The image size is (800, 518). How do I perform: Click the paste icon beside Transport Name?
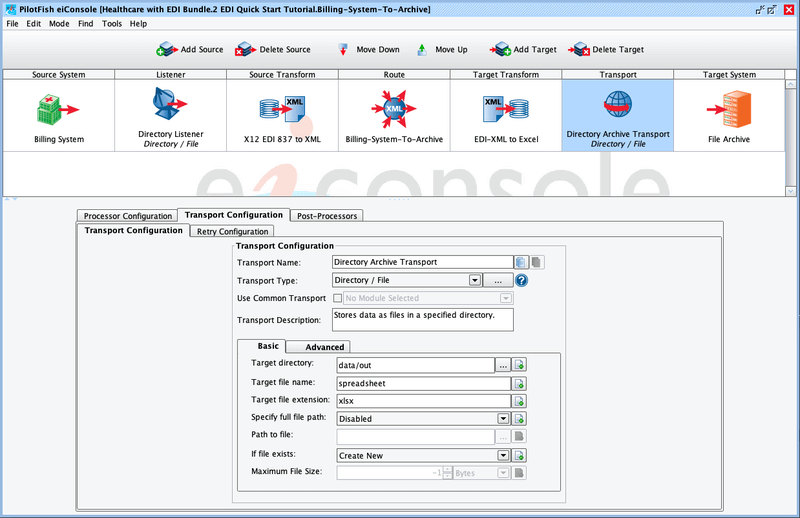click(536, 262)
